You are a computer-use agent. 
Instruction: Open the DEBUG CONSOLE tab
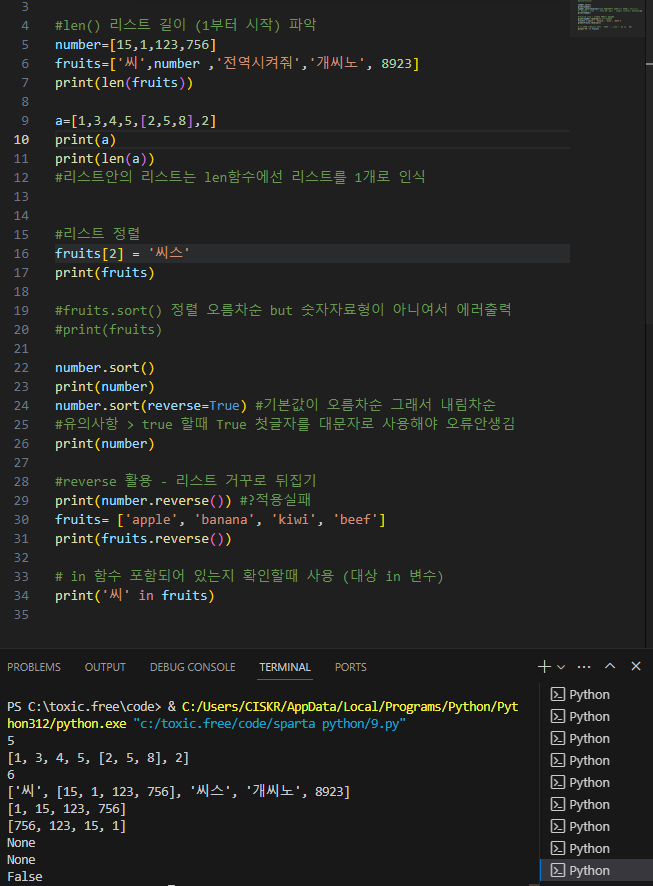pyautogui.click(x=193, y=667)
